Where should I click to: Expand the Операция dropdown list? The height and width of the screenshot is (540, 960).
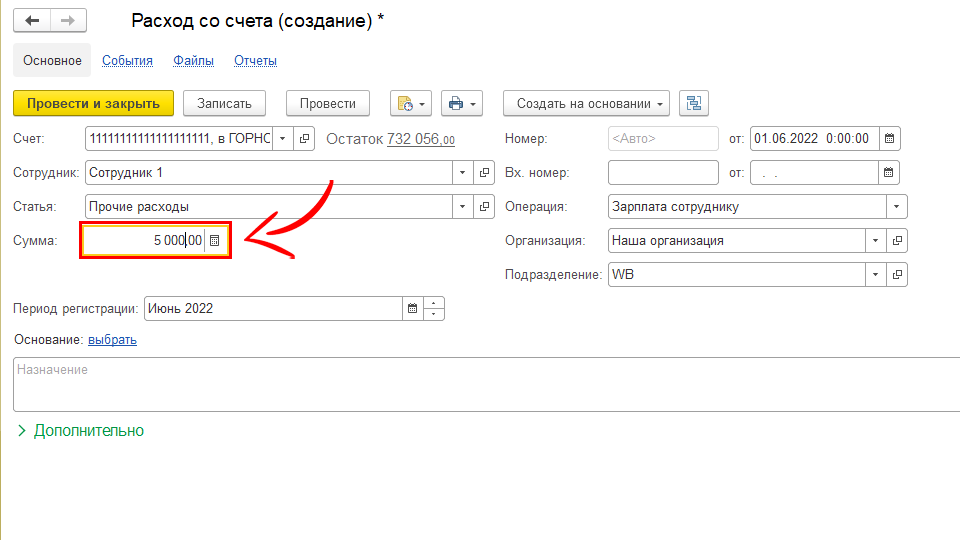click(896, 207)
